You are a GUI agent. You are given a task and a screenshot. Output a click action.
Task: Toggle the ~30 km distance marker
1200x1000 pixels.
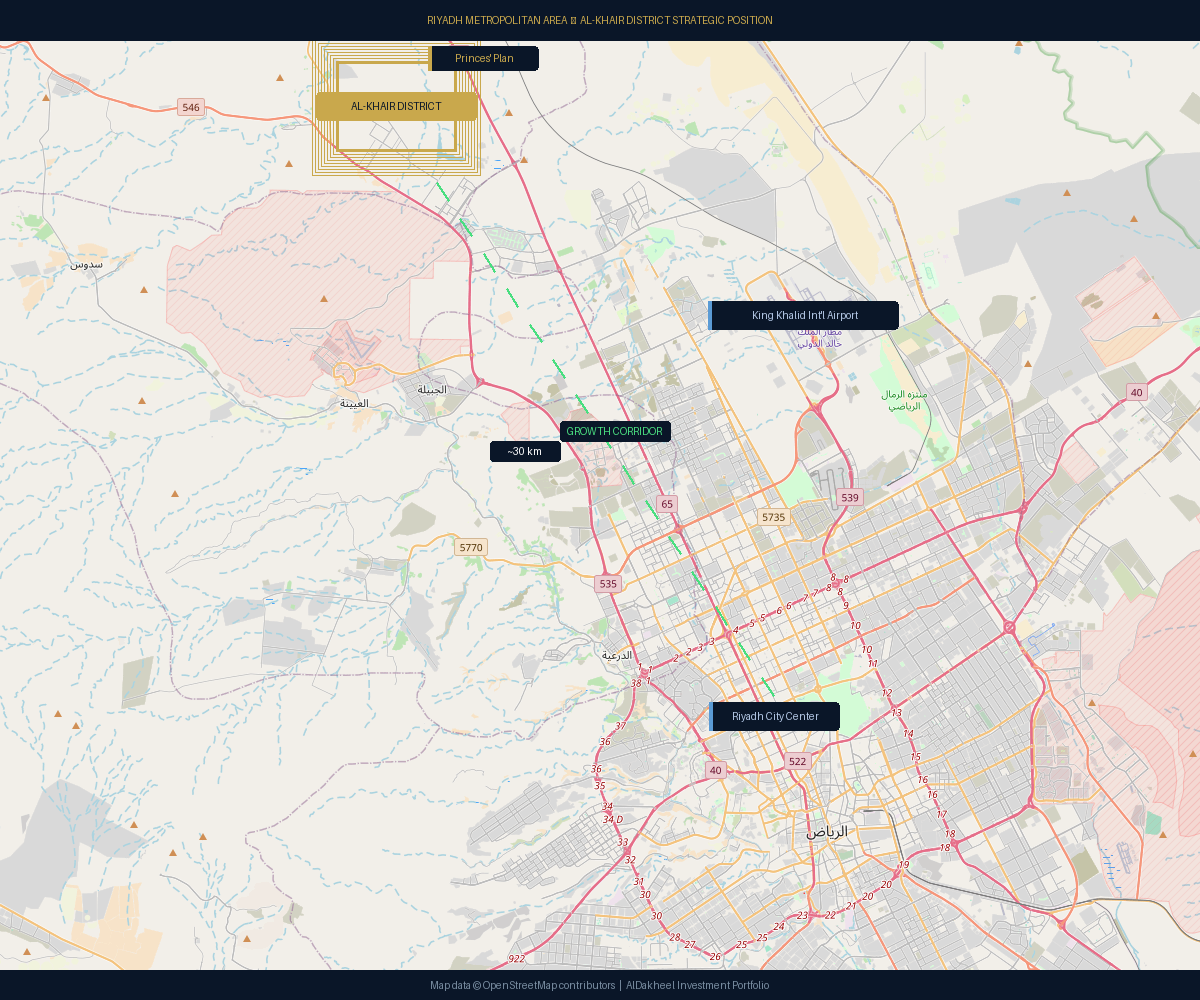click(x=525, y=451)
